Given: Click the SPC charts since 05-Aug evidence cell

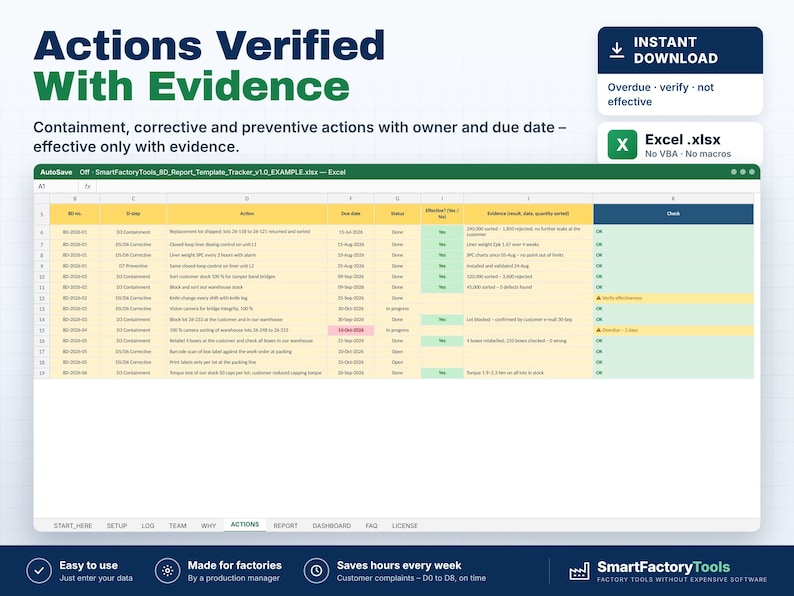Looking at the screenshot, I should tap(528, 255).
